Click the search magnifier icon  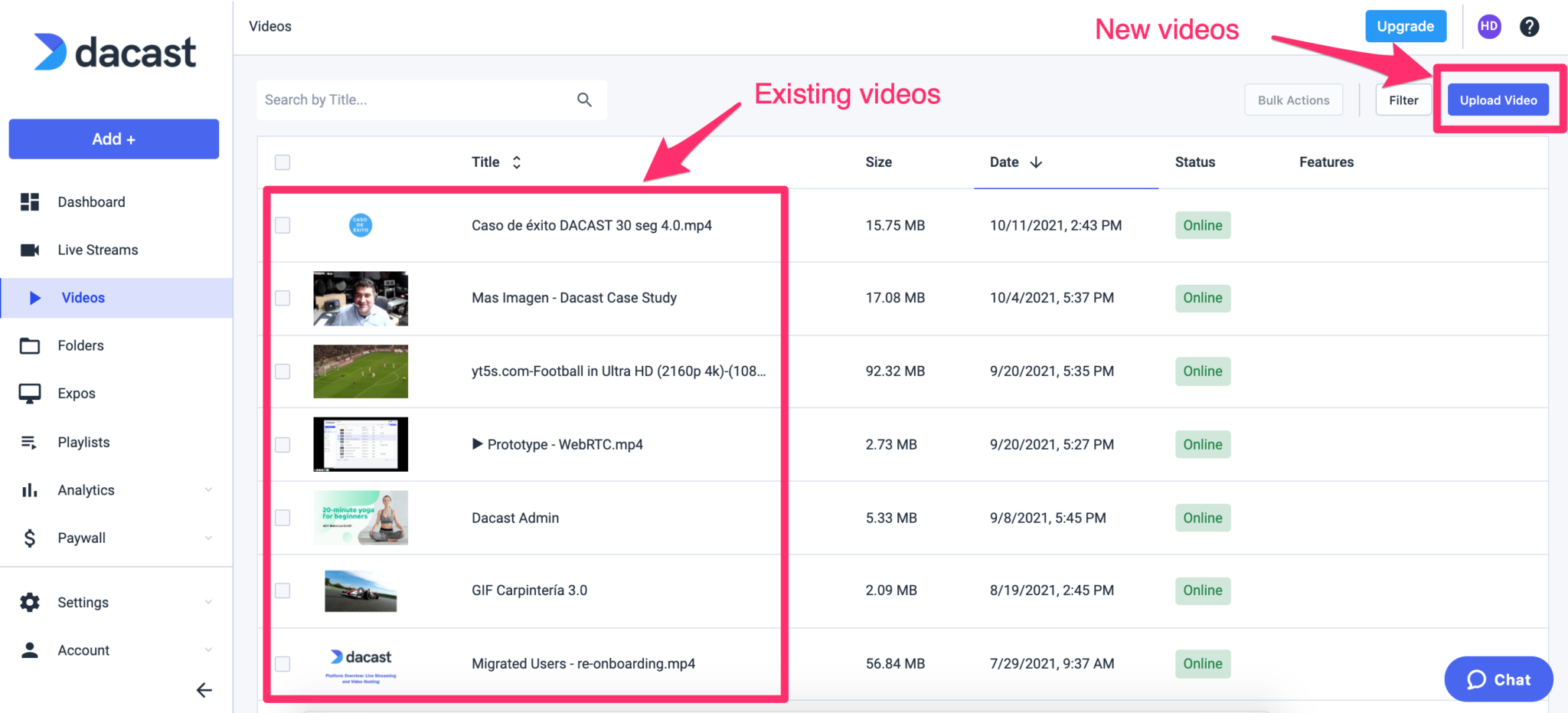click(584, 100)
